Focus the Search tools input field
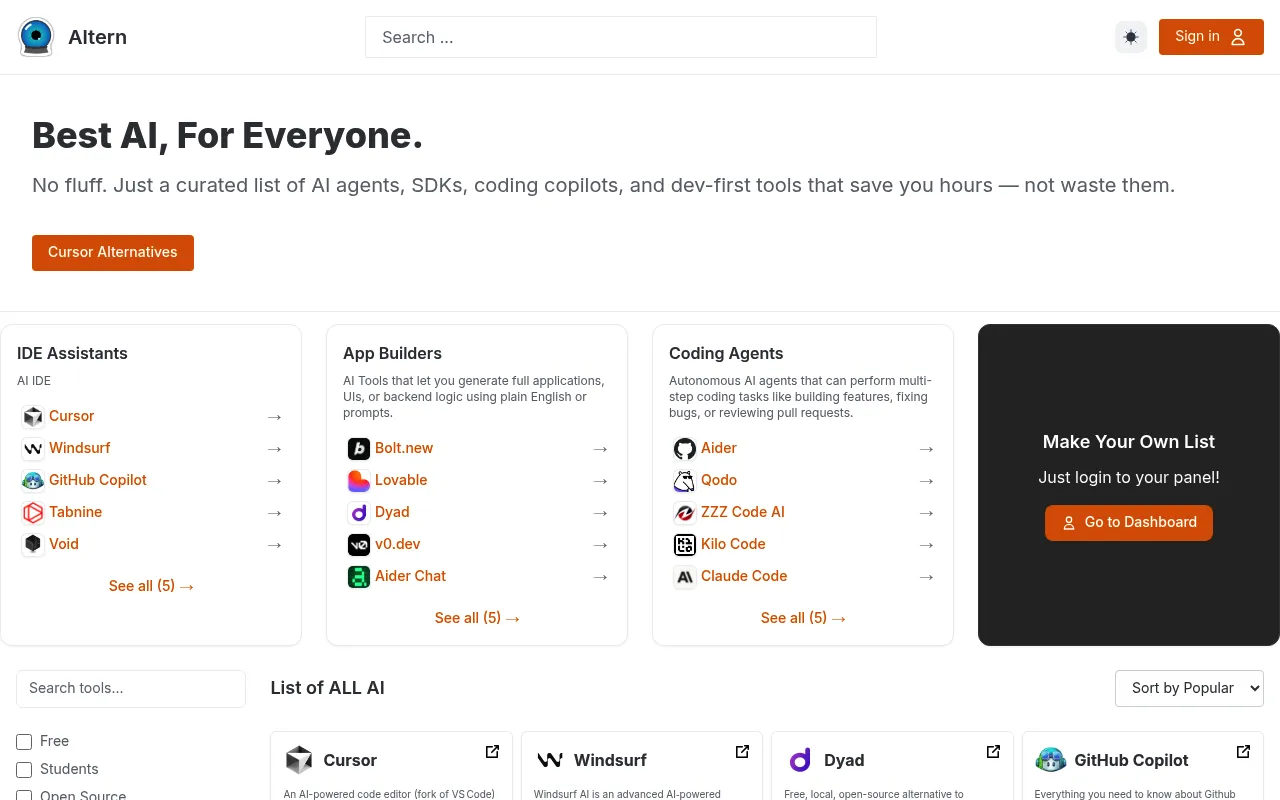 tap(131, 688)
